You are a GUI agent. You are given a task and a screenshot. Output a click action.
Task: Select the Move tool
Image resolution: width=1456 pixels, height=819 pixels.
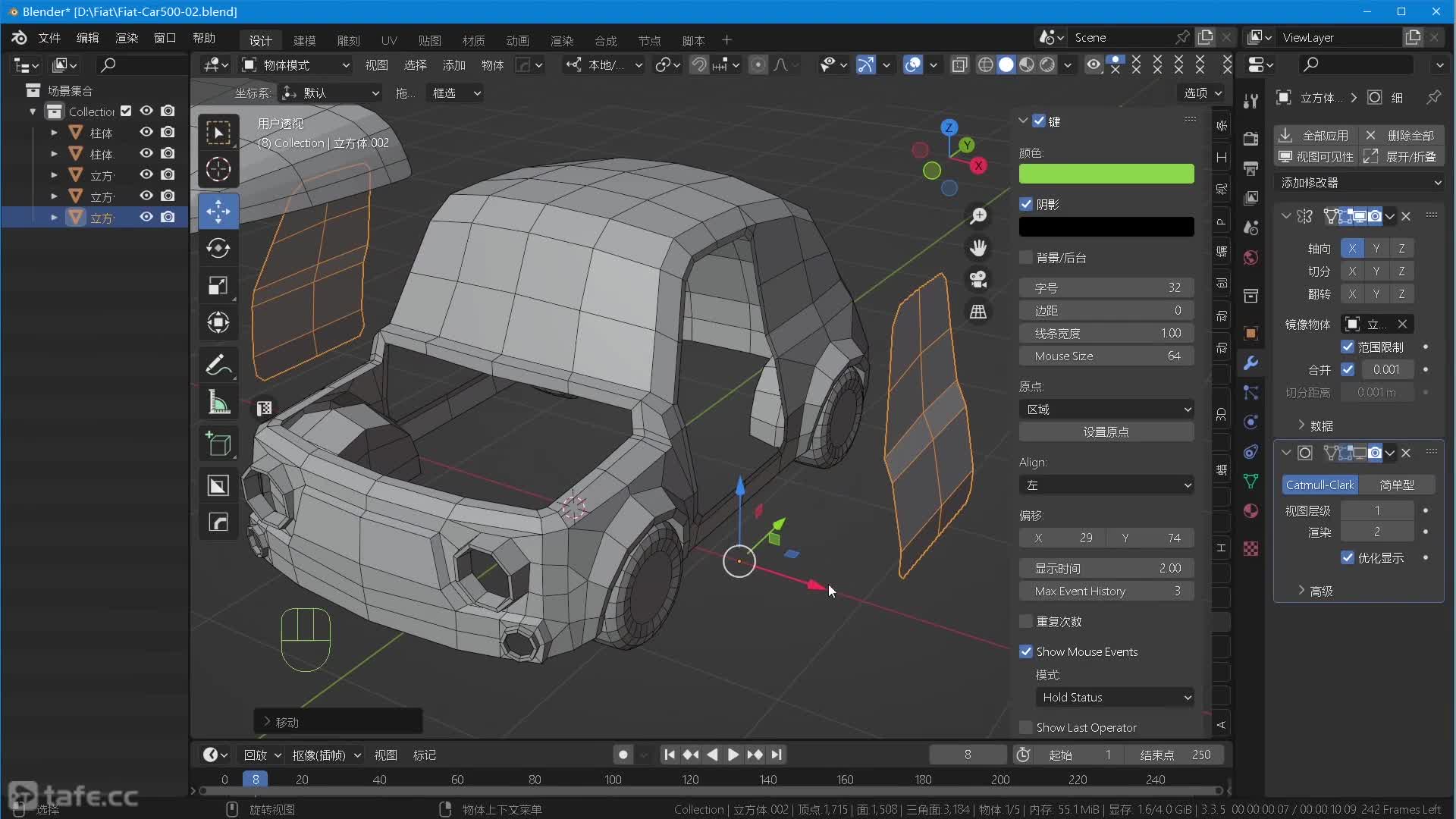218,211
